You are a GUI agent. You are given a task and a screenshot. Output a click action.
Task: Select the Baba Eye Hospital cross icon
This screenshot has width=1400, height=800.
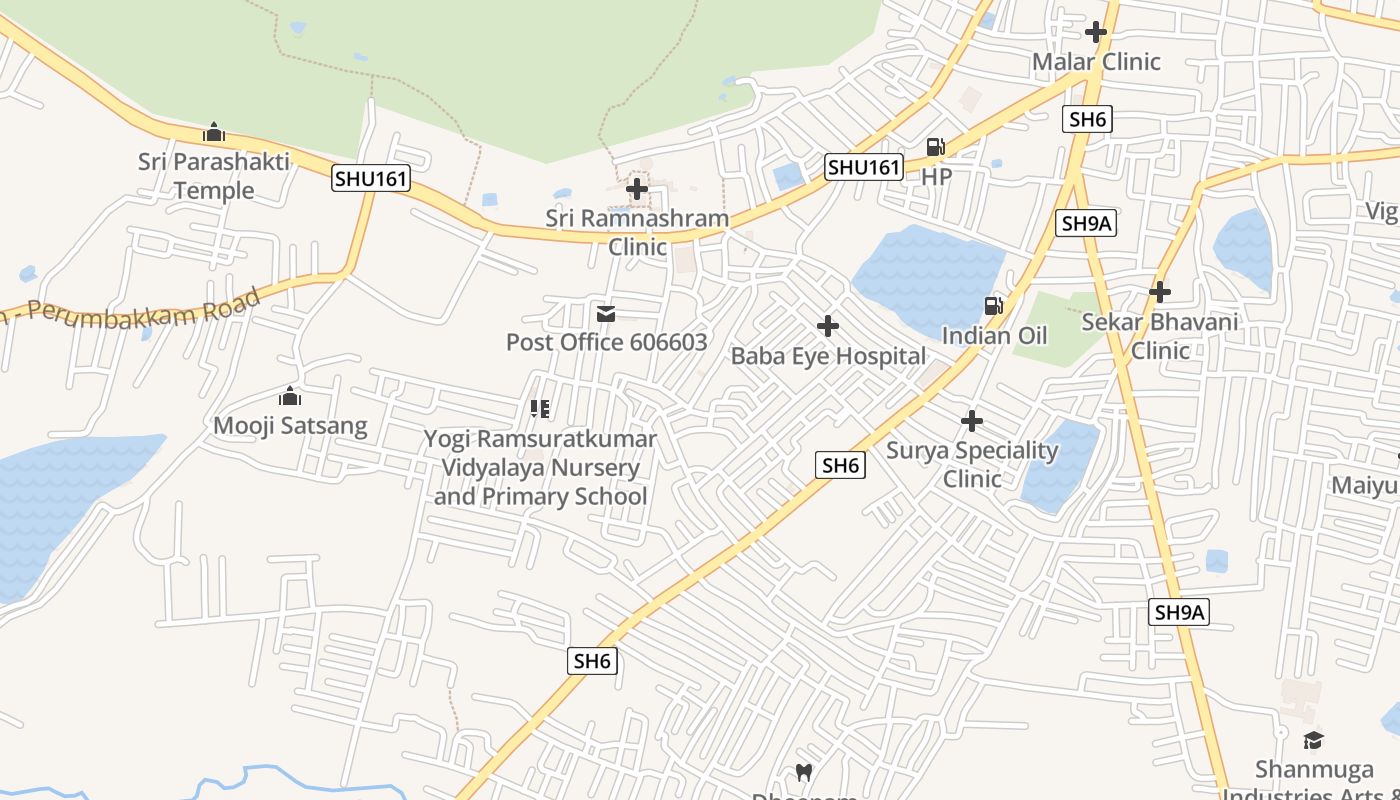tap(828, 326)
